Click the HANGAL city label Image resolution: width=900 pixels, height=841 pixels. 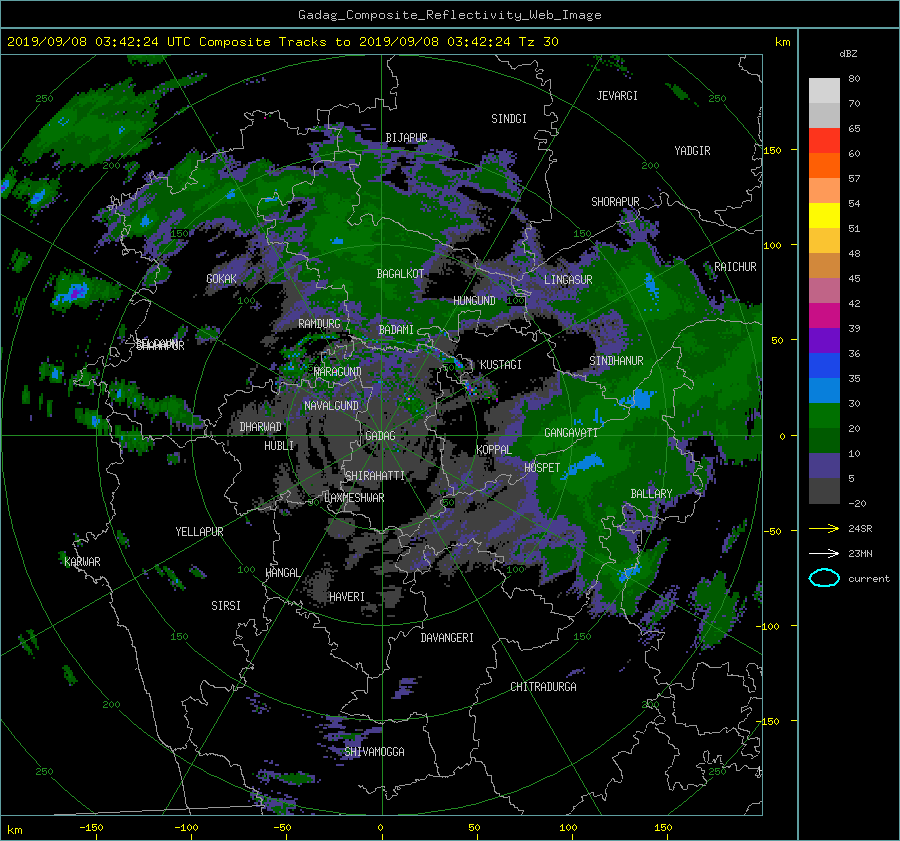point(282,573)
